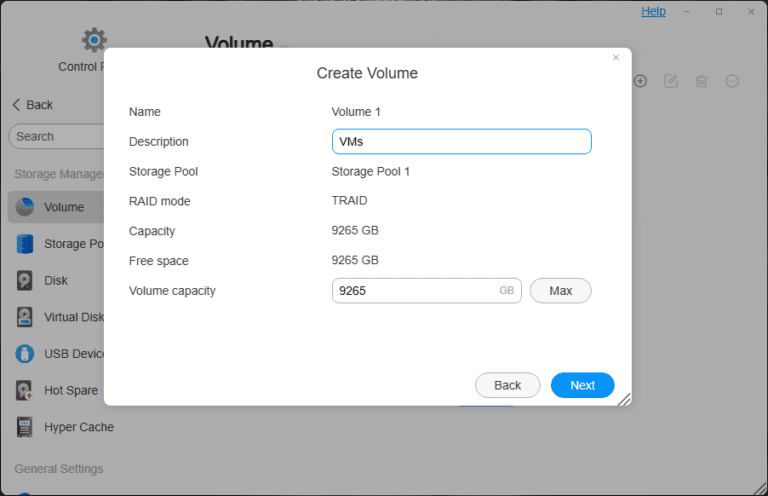This screenshot has height=496, width=768.
Task: Click the Max capacity button
Action: pyautogui.click(x=560, y=291)
